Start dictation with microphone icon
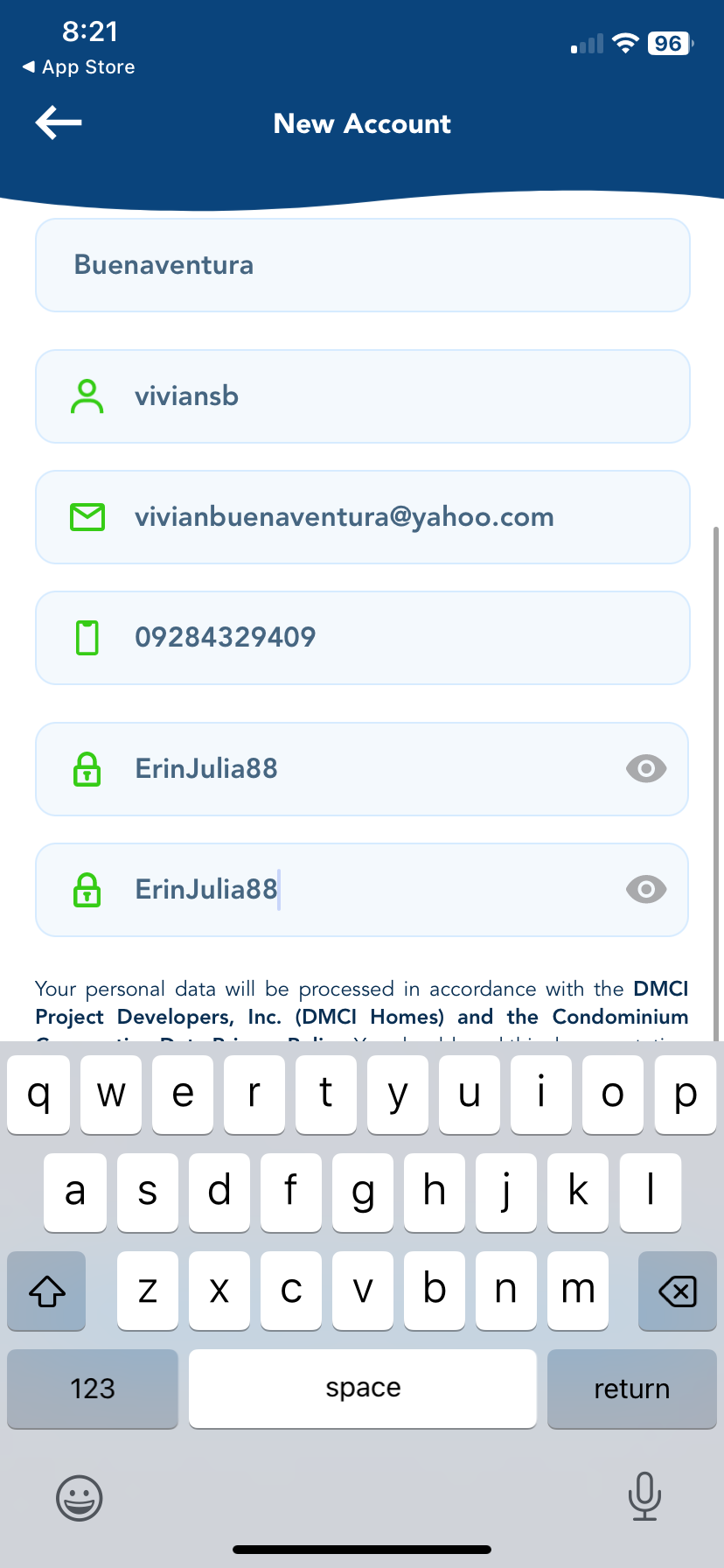Viewport: 724px width, 1568px height. point(644,1496)
